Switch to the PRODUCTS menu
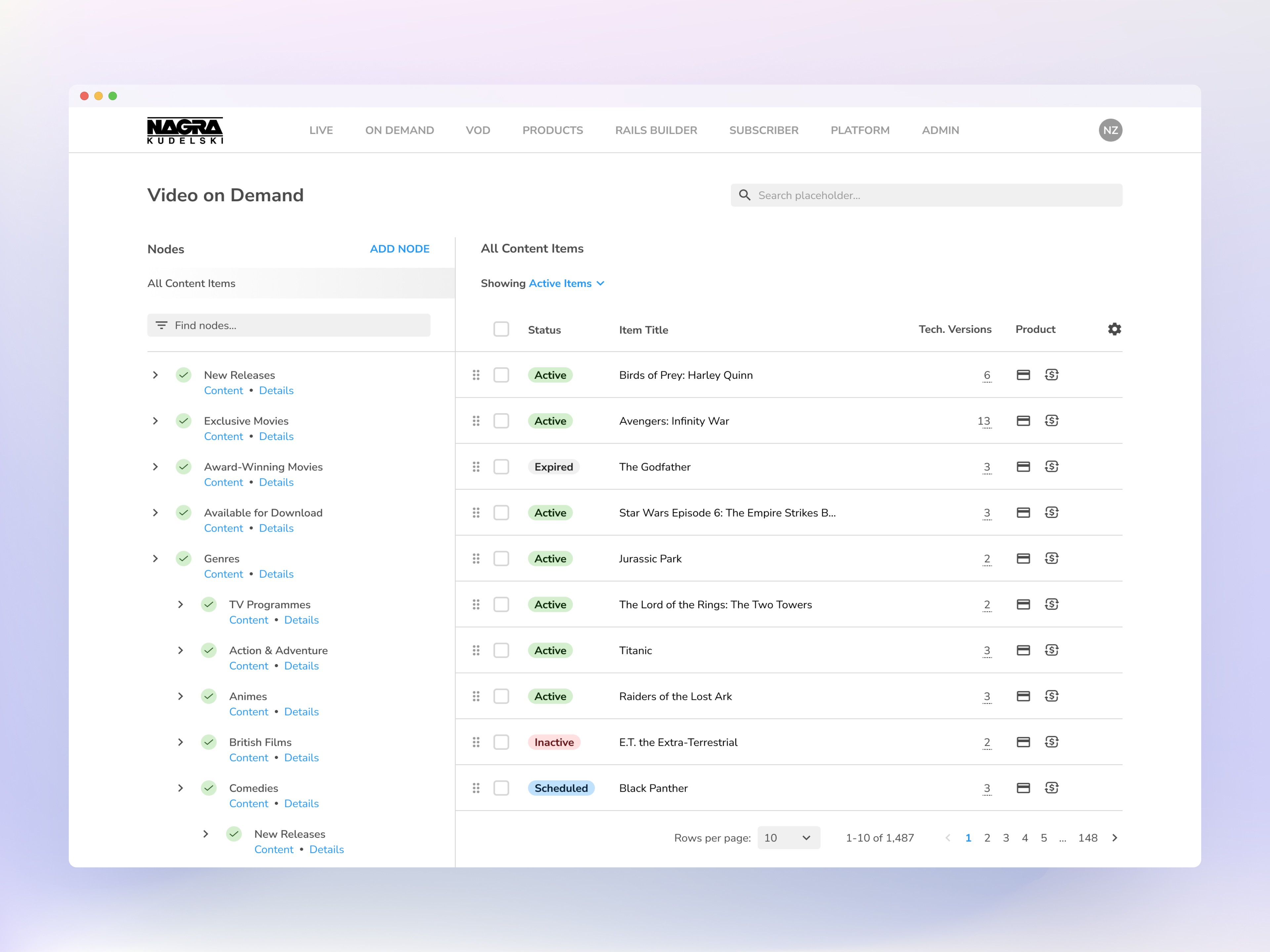The image size is (1270, 952). coord(552,130)
